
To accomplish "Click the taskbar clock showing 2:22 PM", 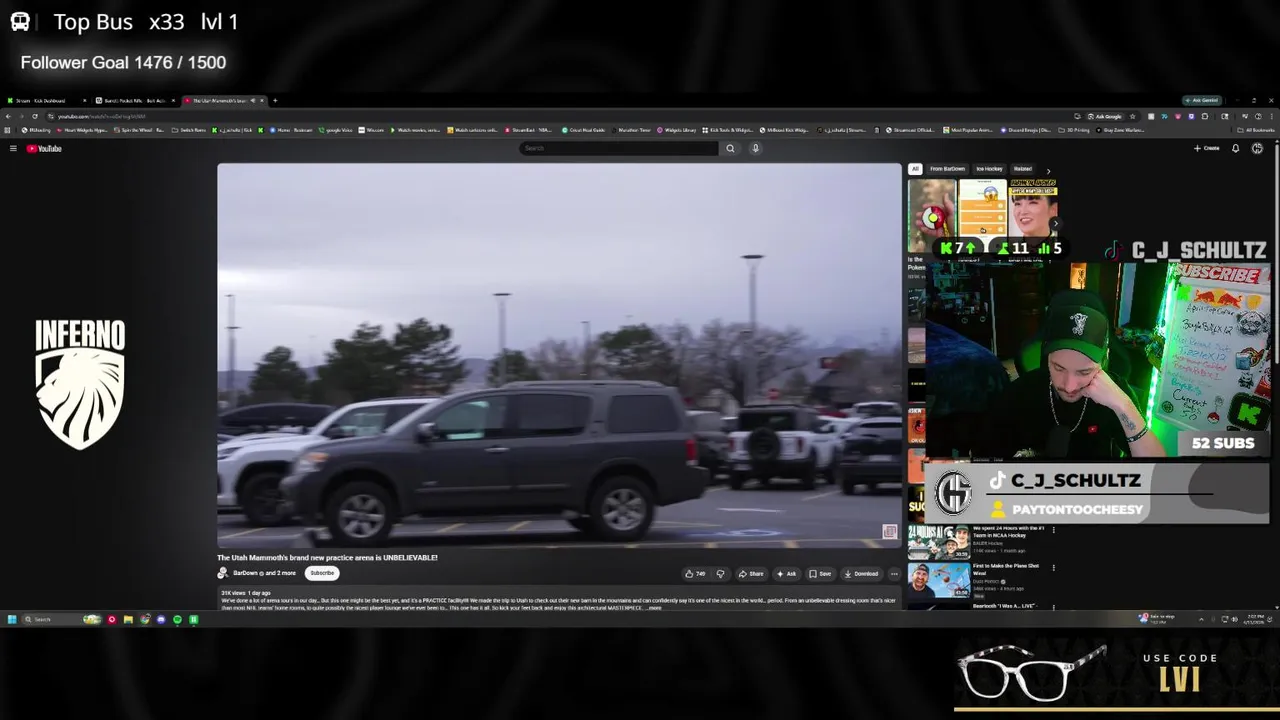I will (1256, 619).
